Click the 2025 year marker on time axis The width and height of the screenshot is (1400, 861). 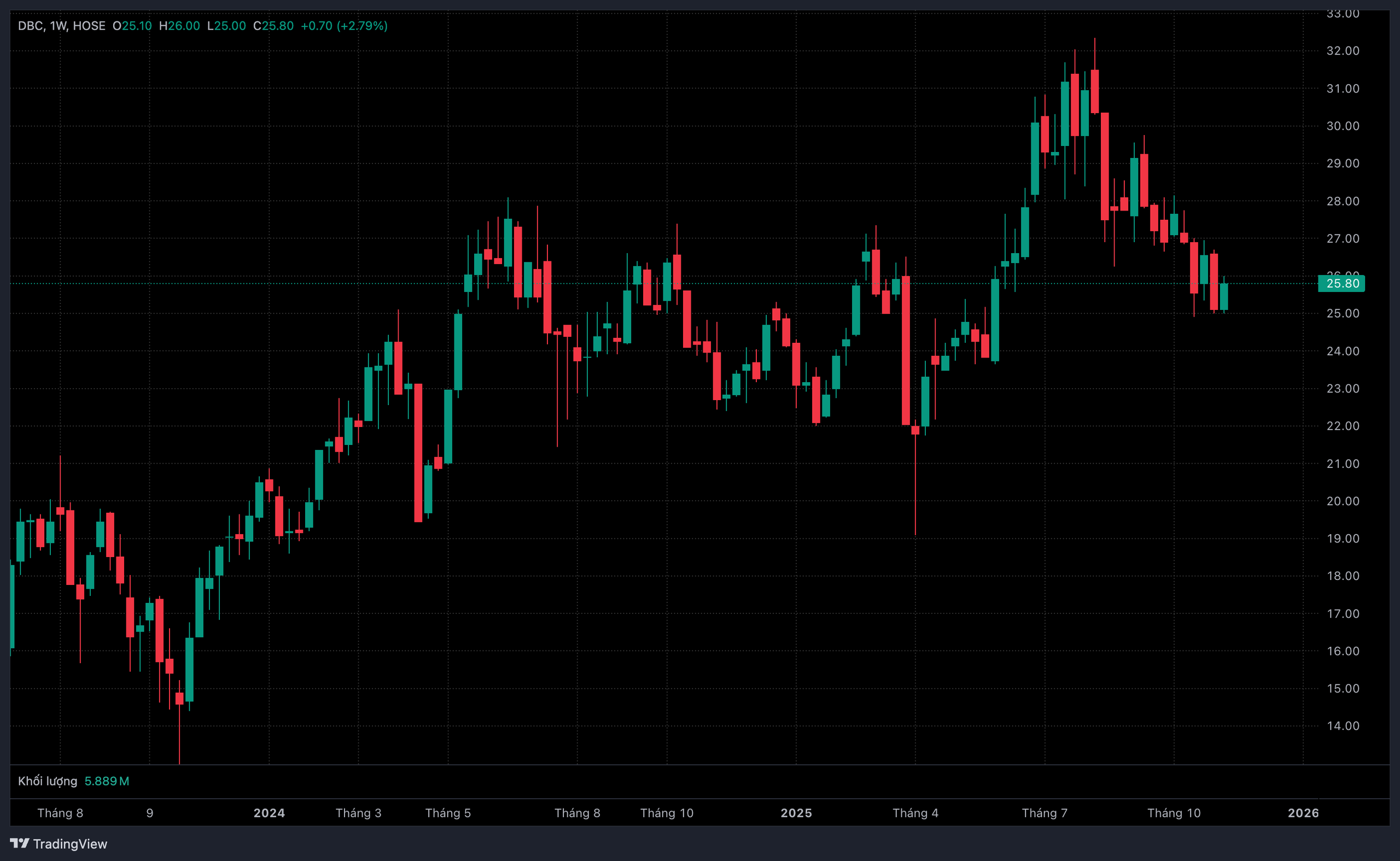click(x=796, y=812)
